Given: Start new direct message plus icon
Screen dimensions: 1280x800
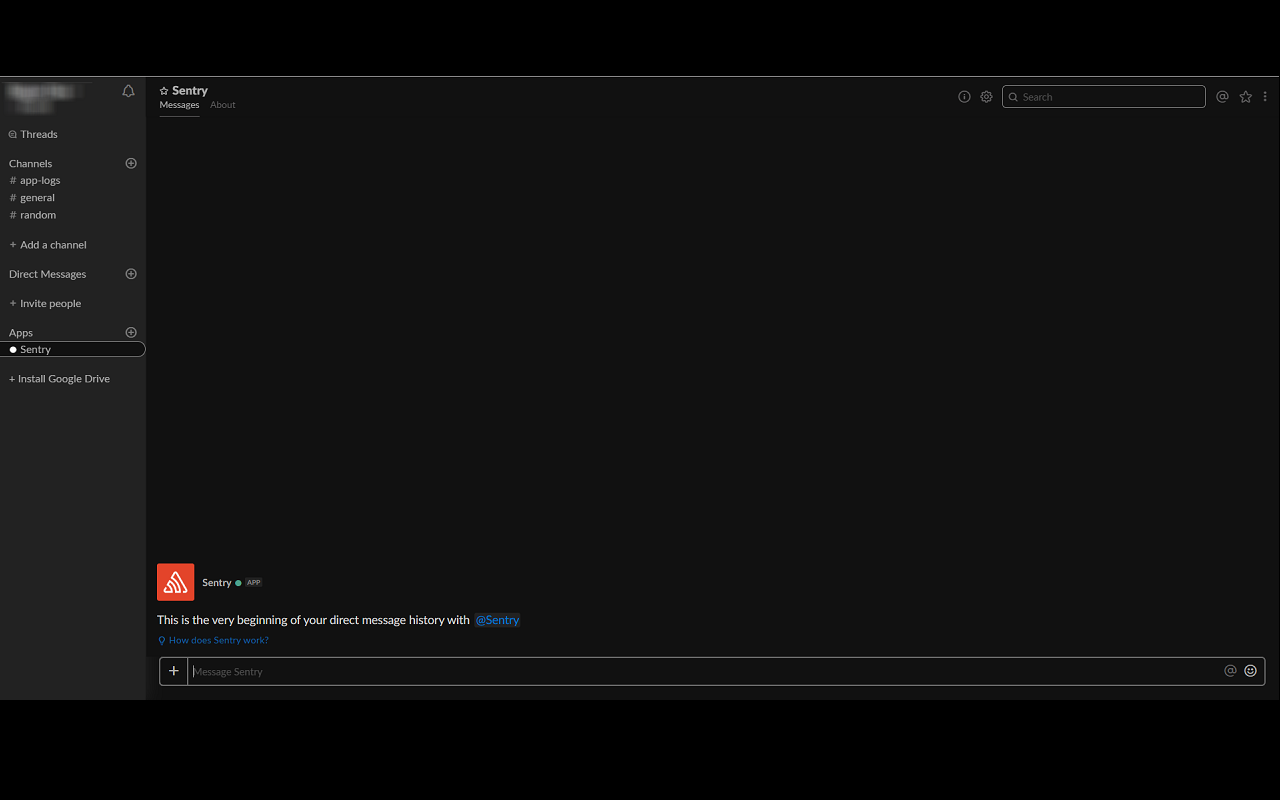Looking at the screenshot, I should [131, 274].
